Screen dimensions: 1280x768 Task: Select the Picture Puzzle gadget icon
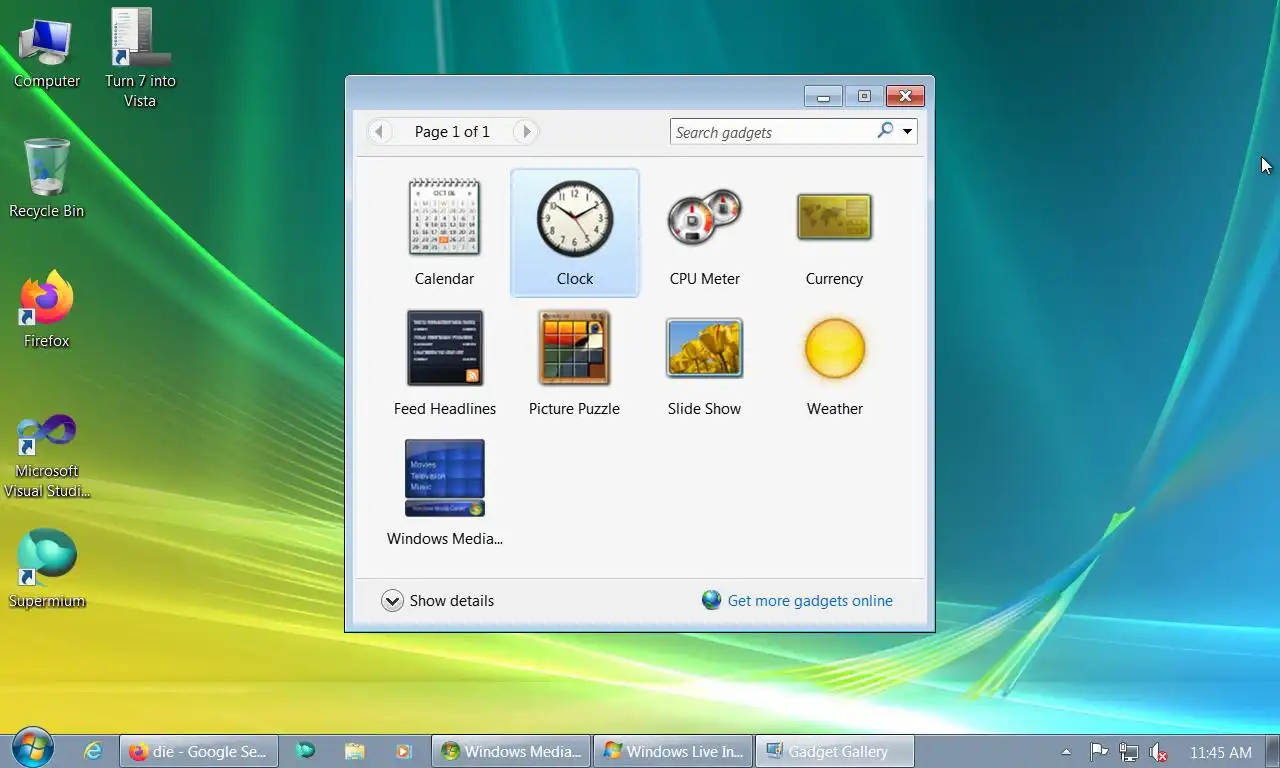click(575, 348)
